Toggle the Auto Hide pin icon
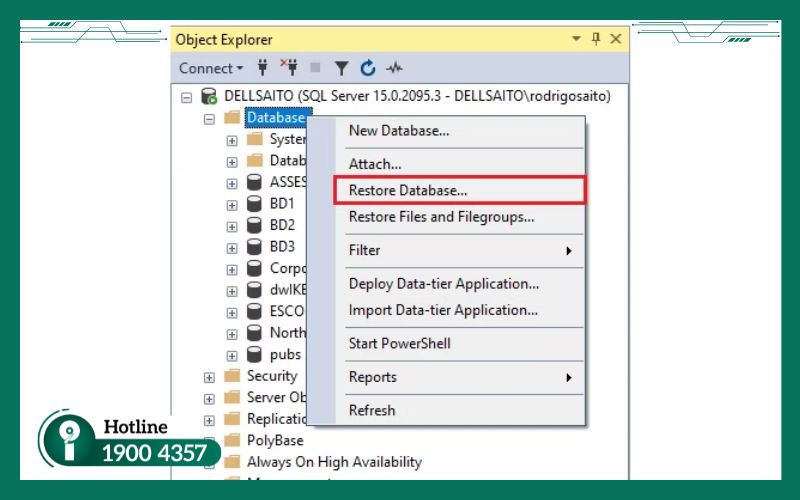800x500 pixels. (x=595, y=39)
